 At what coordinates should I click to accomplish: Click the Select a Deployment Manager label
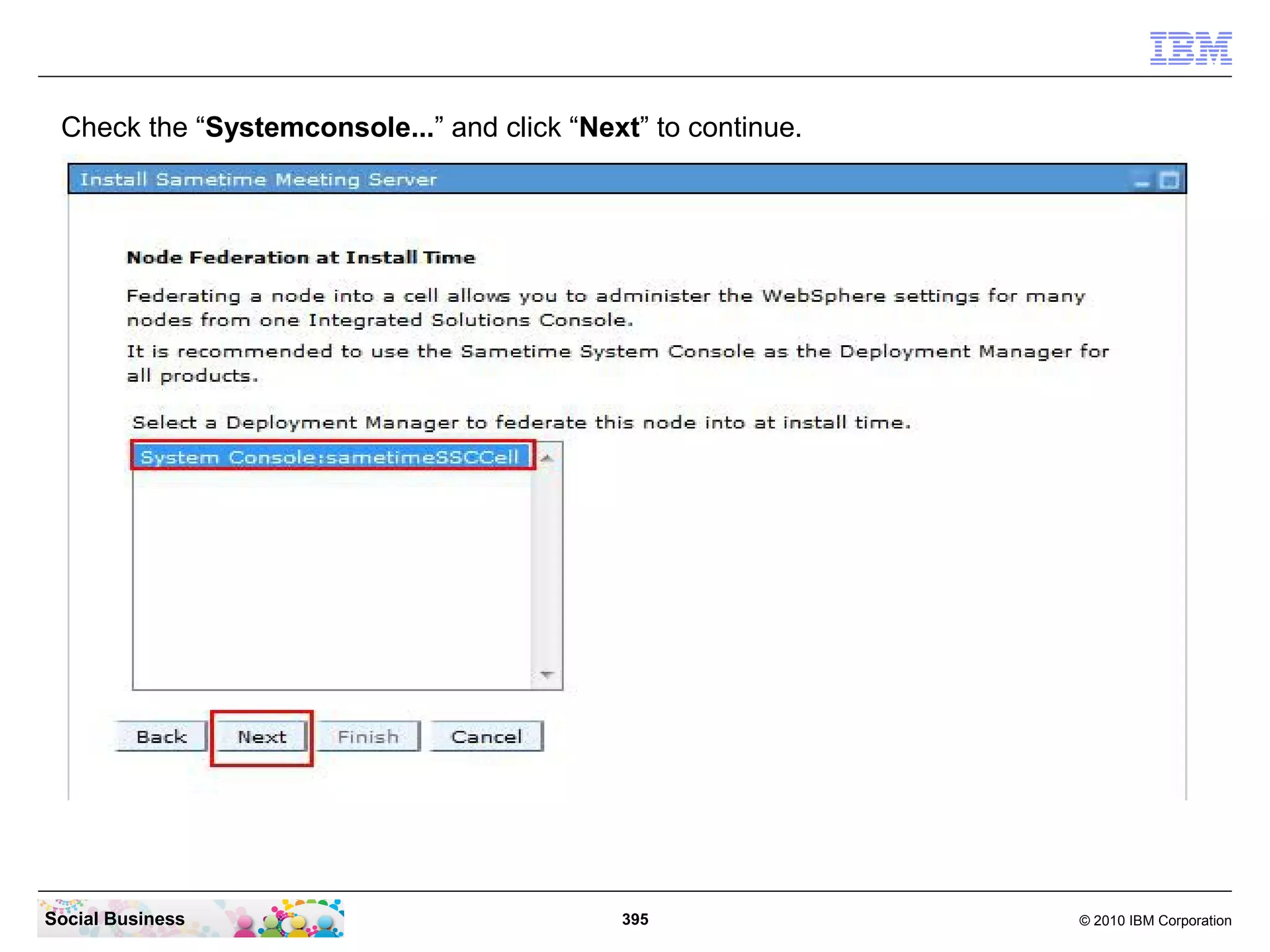click(522, 423)
